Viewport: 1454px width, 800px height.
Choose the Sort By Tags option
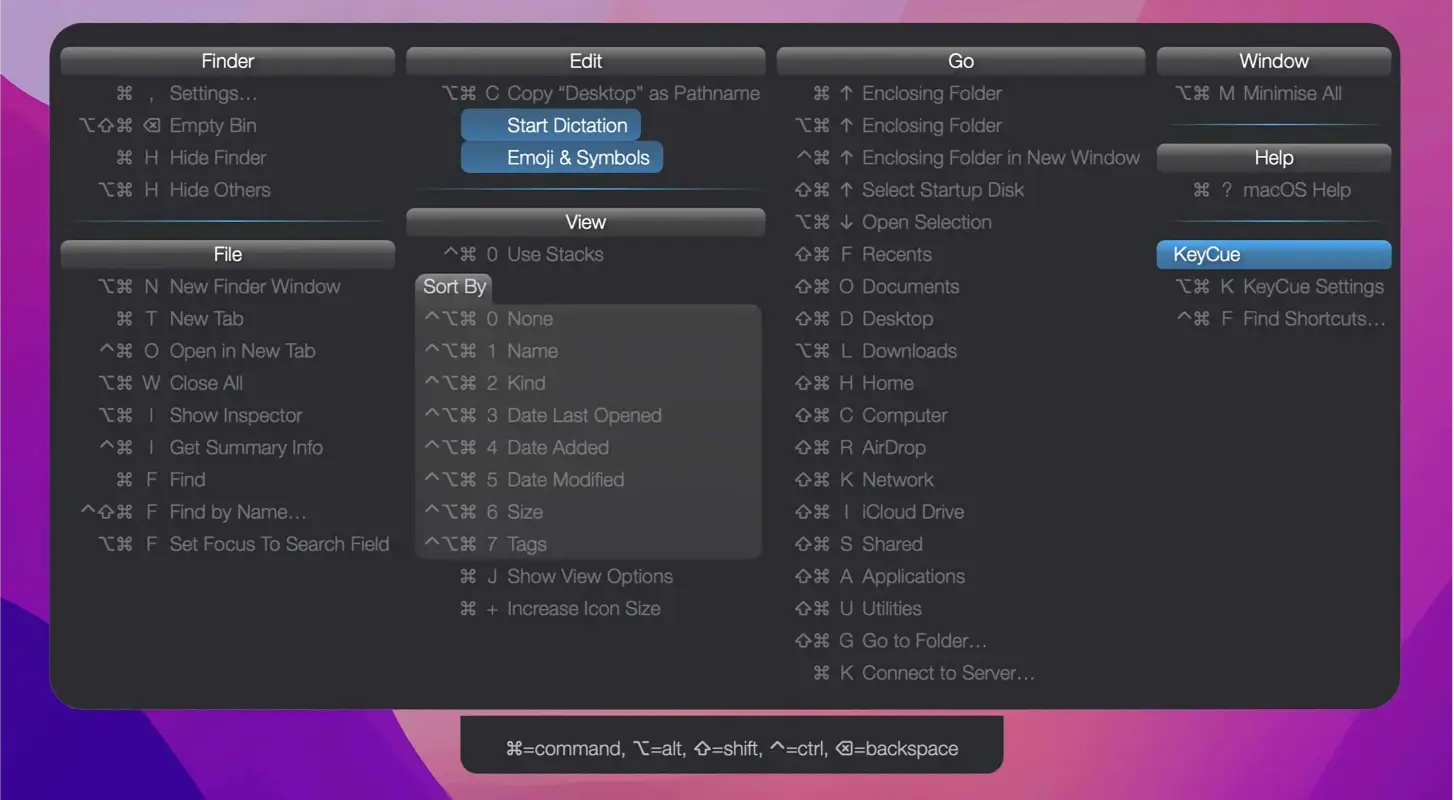coord(526,545)
